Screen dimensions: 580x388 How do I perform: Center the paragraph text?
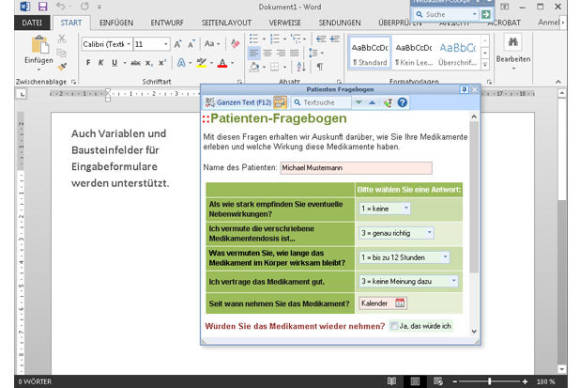tap(267, 53)
